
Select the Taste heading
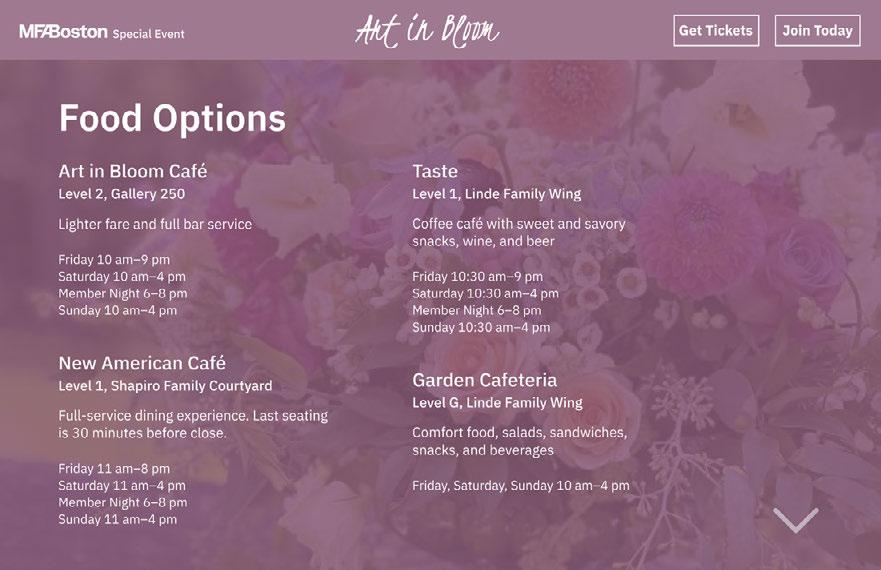point(435,171)
